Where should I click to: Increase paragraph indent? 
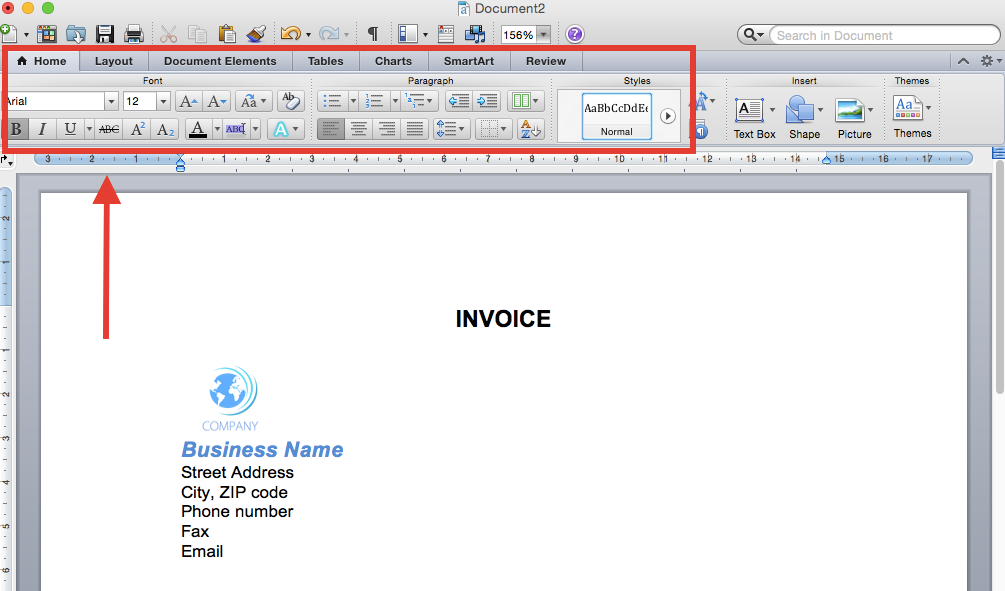[488, 101]
